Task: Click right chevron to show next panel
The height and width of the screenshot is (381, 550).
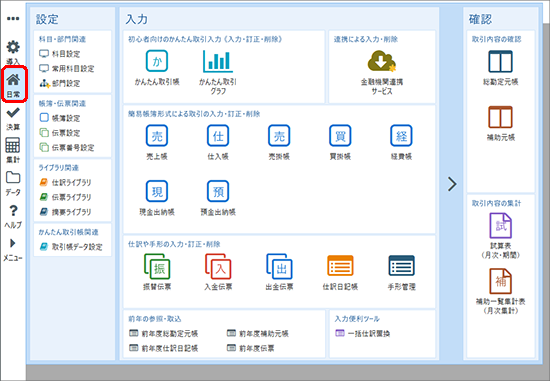Action: click(x=452, y=184)
